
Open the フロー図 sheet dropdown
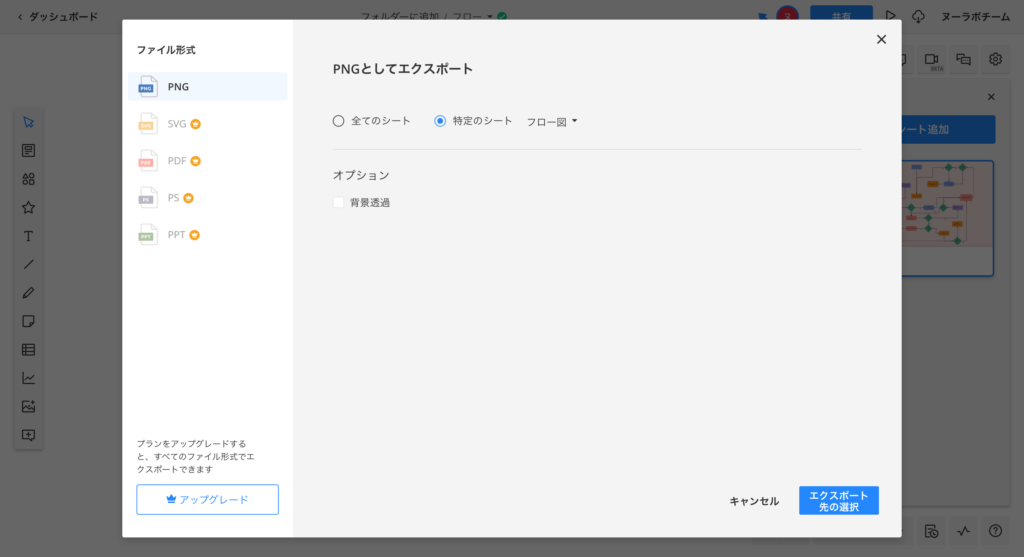pyautogui.click(x=552, y=122)
